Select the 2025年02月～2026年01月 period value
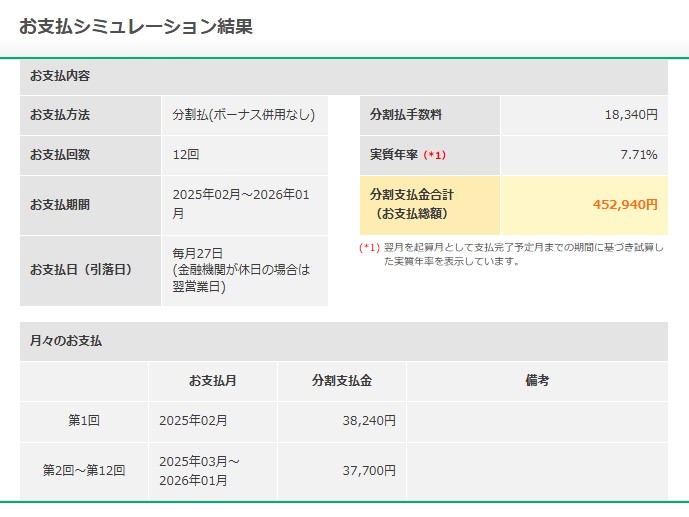This screenshot has width=689, height=517. point(241,204)
